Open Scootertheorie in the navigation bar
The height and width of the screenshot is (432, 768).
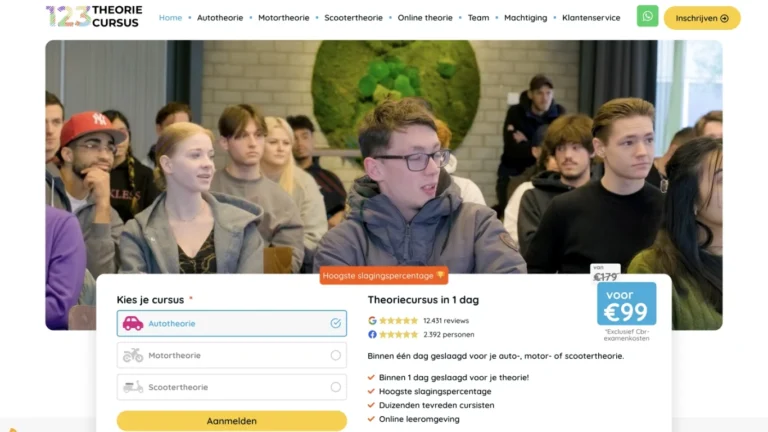coord(353,18)
